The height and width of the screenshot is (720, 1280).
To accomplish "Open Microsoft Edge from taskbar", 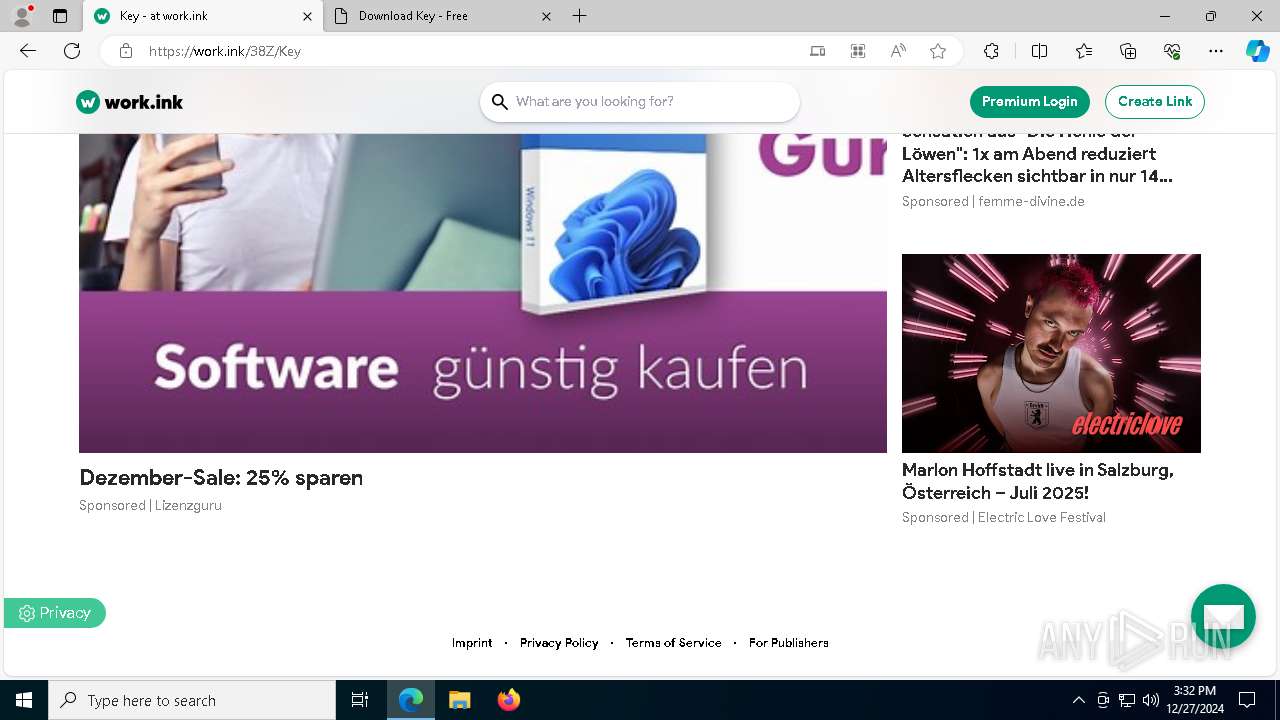I will coord(411,700).
